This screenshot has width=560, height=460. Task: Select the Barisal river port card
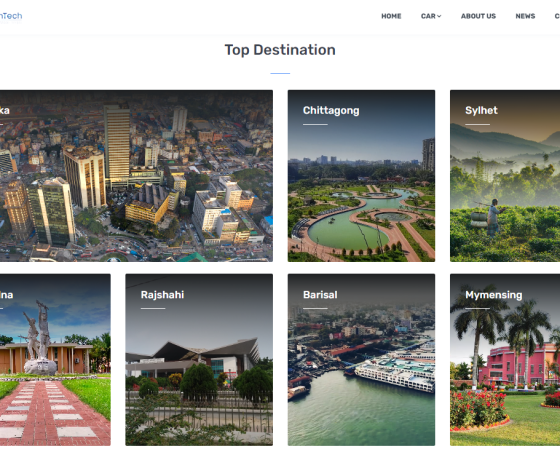click(x=361, y=360)
